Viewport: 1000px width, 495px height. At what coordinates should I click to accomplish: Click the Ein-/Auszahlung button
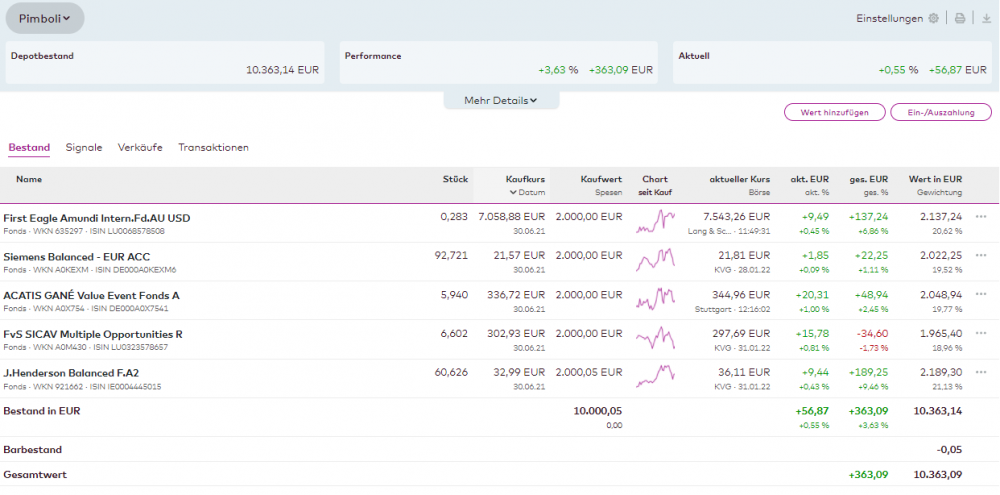940,113
